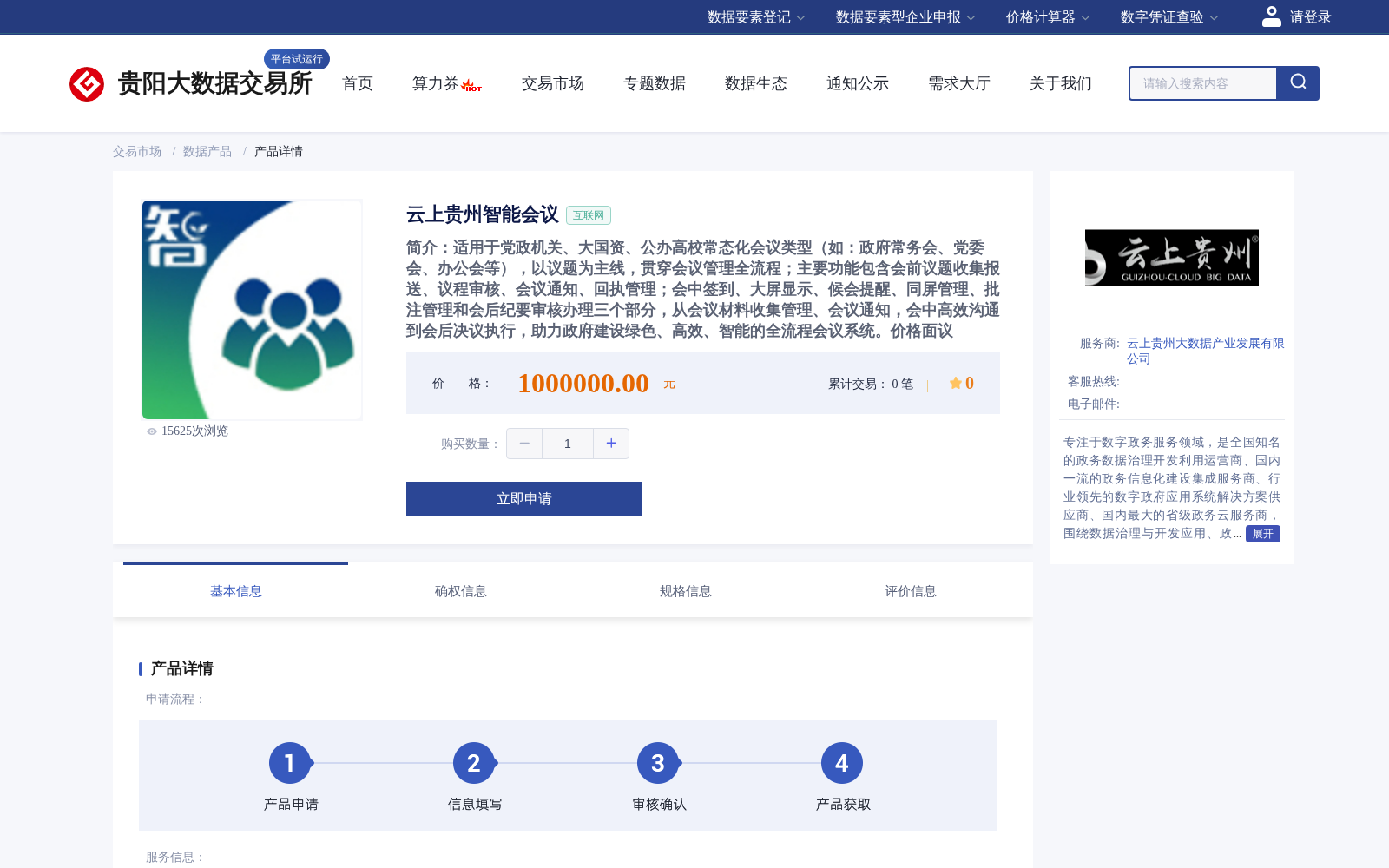
Task: Decrease purchase quantity with minus button
Action: (524, 444)
